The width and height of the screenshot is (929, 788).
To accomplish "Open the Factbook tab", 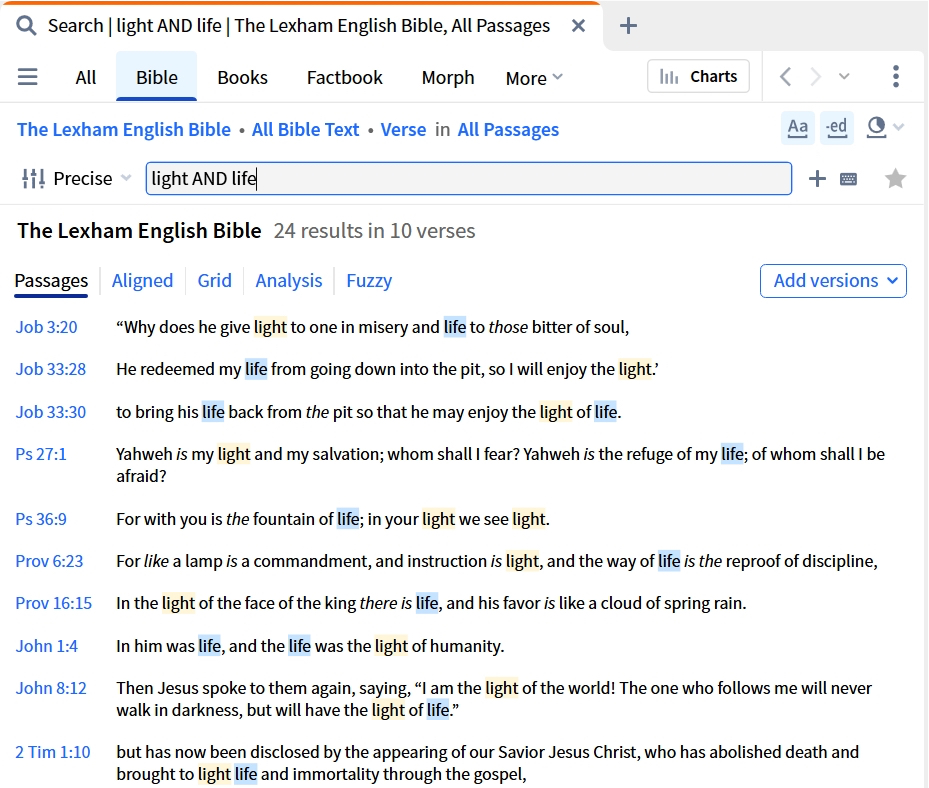I will (344, 78).
